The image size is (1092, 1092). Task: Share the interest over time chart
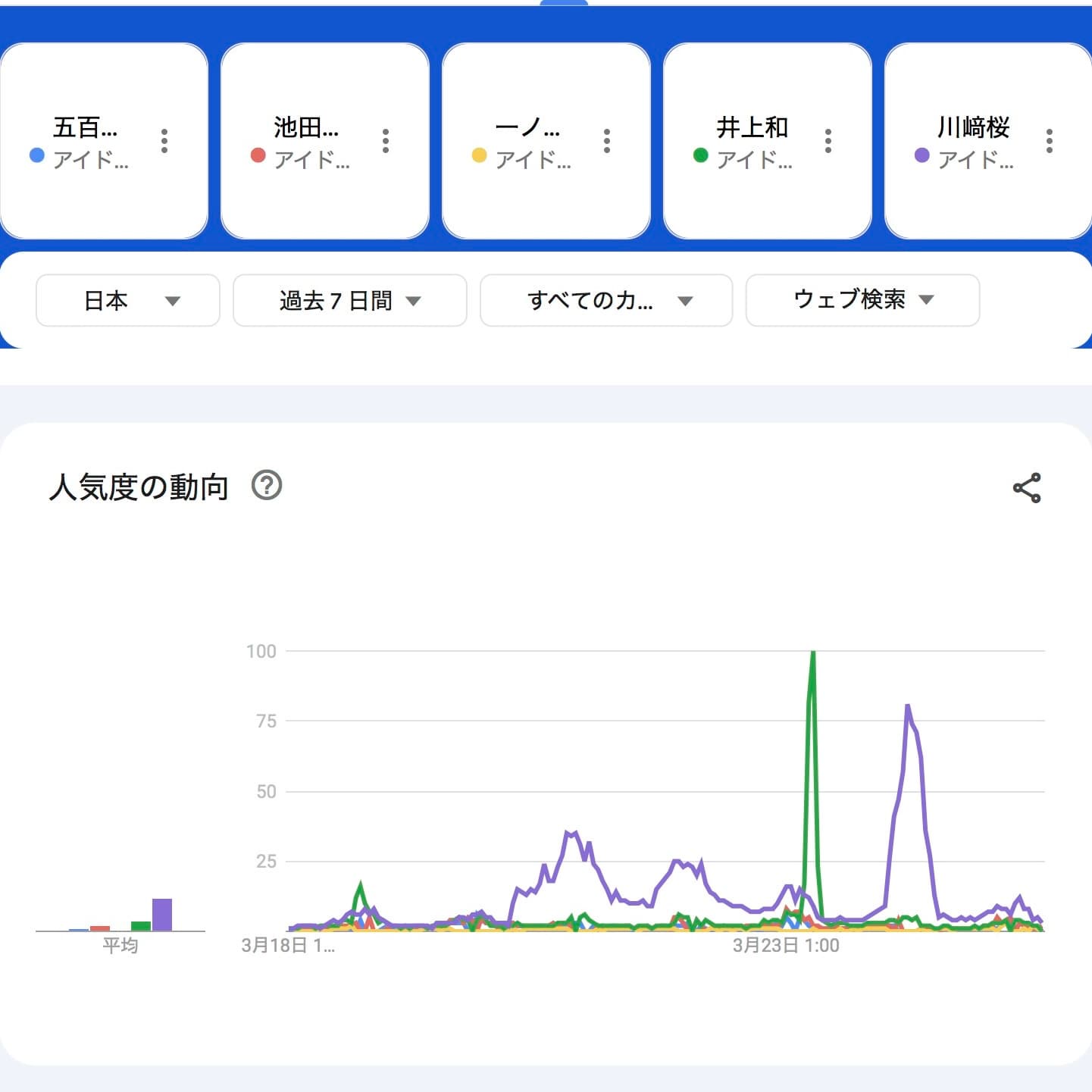tap(1027, 488)
